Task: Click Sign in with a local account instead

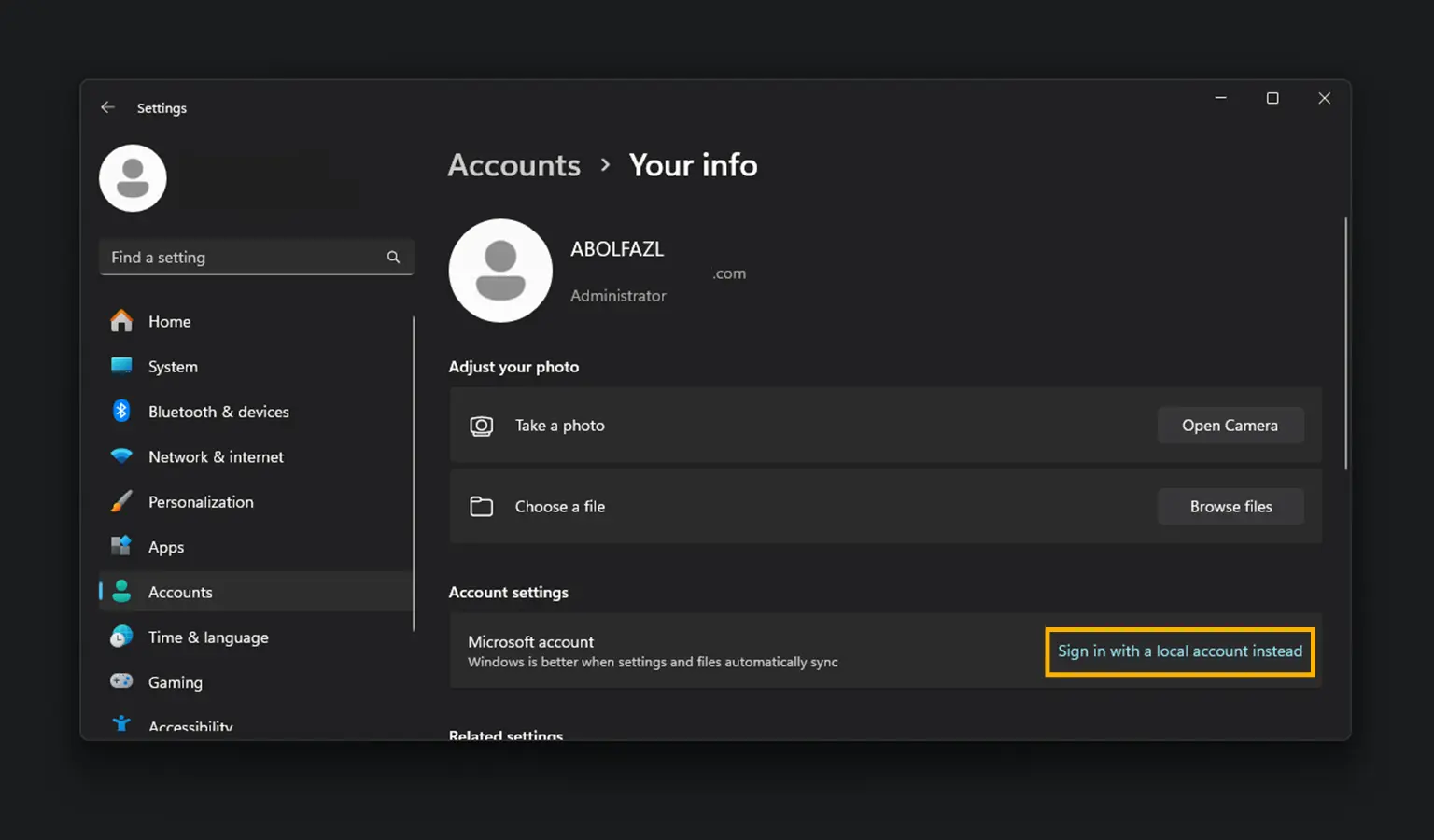Action: [1179, 651]
